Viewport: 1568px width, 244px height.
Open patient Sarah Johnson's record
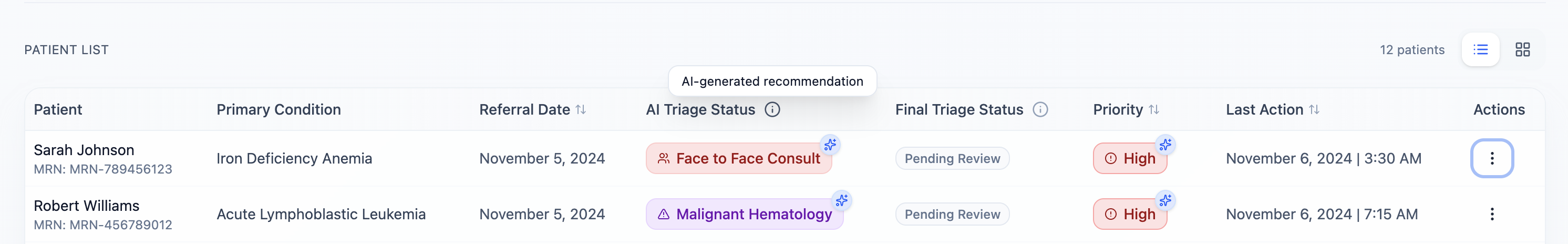pos(84,150)
